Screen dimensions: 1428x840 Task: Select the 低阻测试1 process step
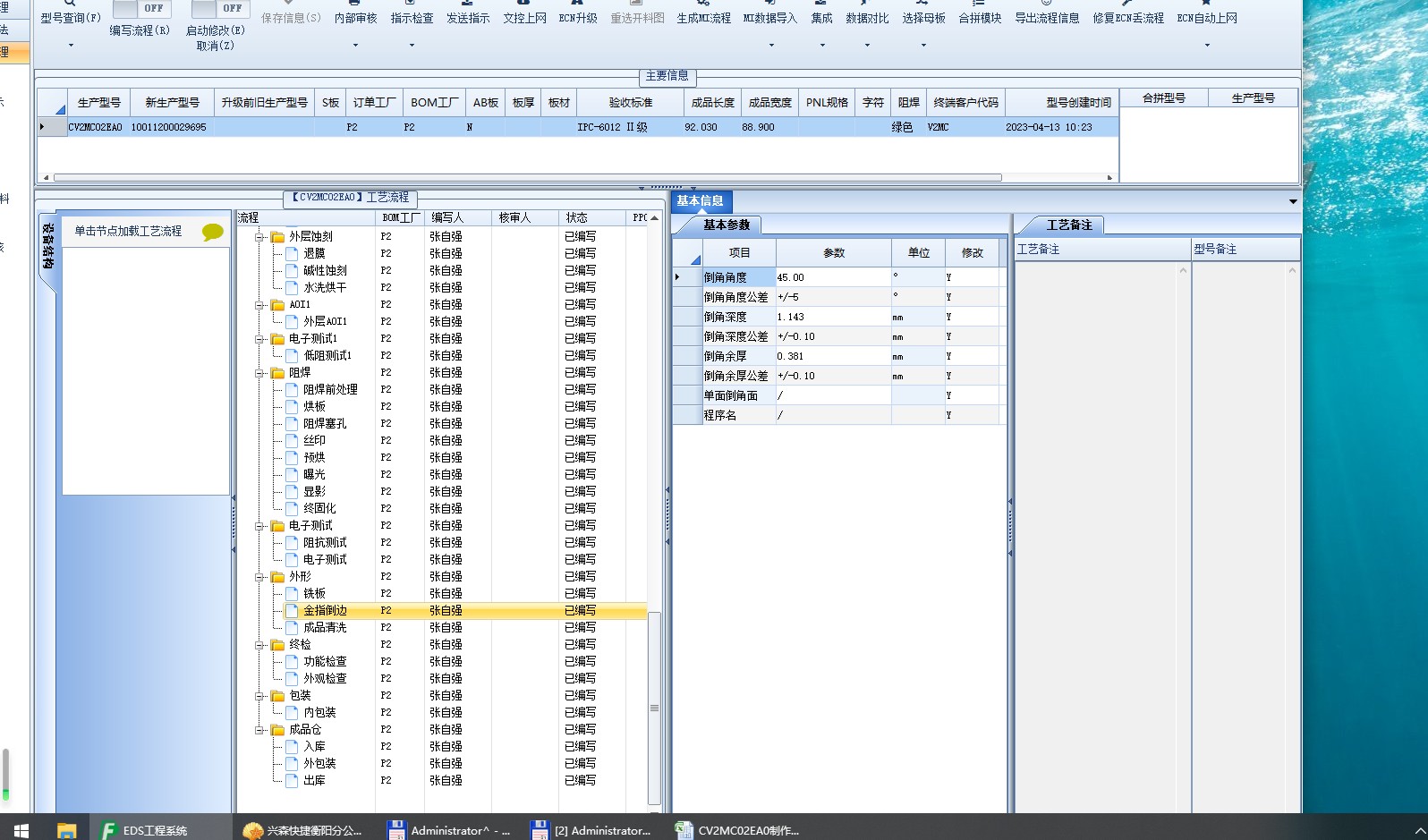(327, 355)
